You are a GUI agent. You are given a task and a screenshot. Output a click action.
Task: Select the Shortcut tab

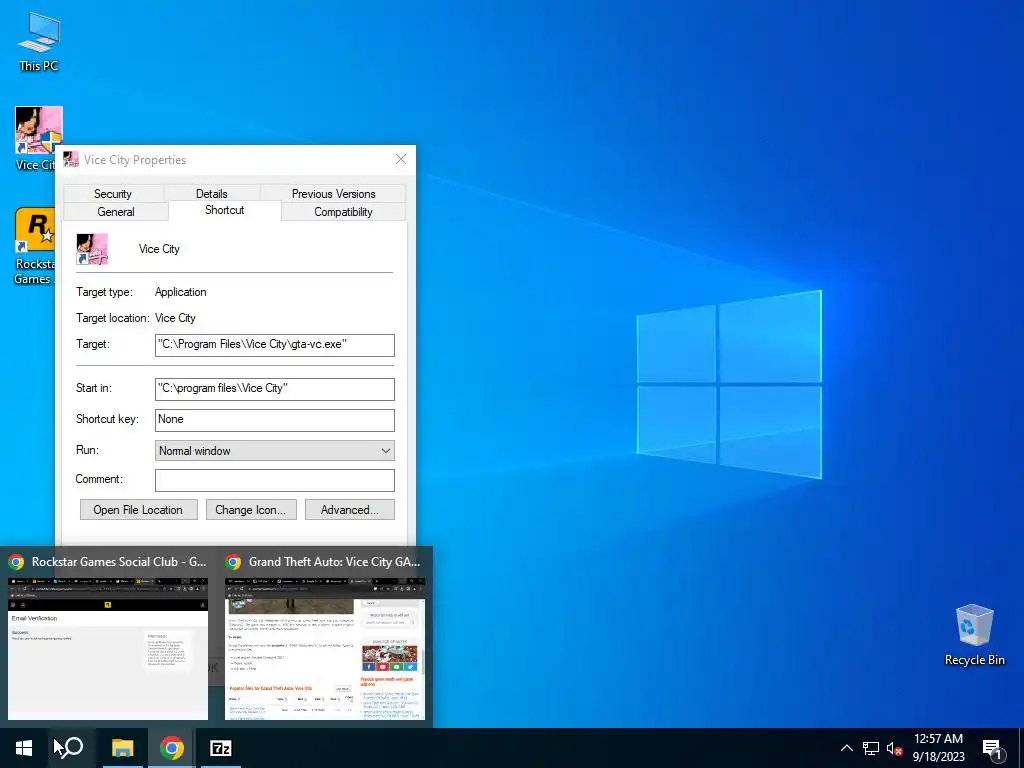coord(225,210)
